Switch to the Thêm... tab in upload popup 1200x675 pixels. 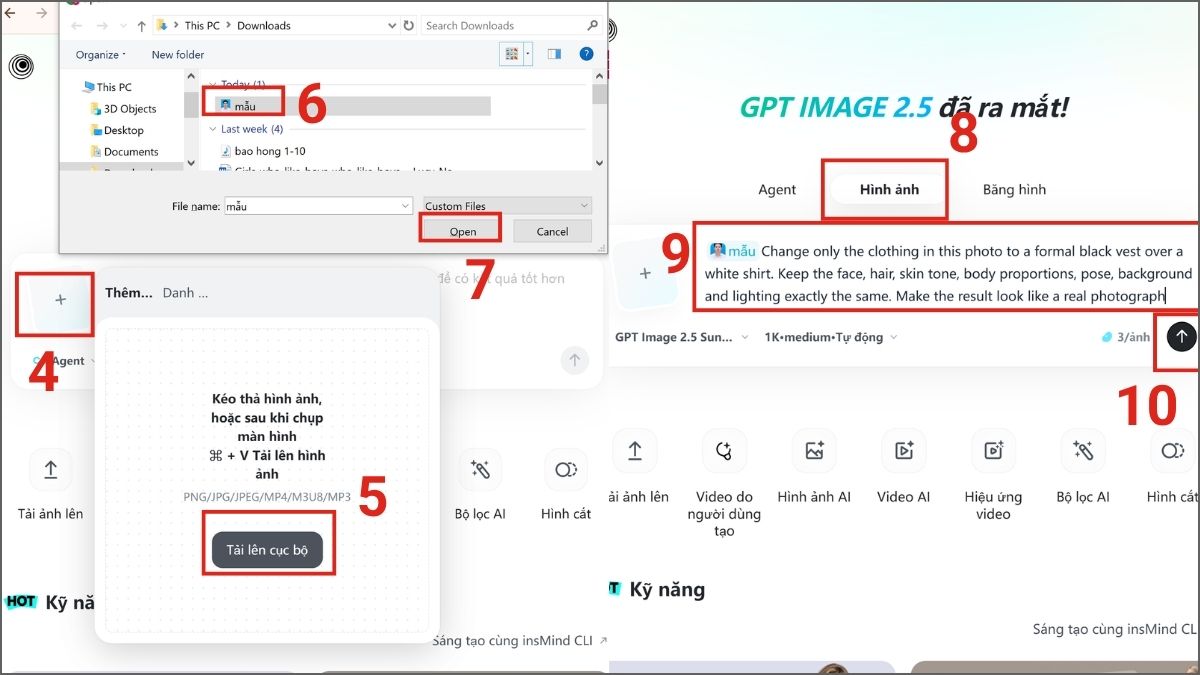(129, 293)
